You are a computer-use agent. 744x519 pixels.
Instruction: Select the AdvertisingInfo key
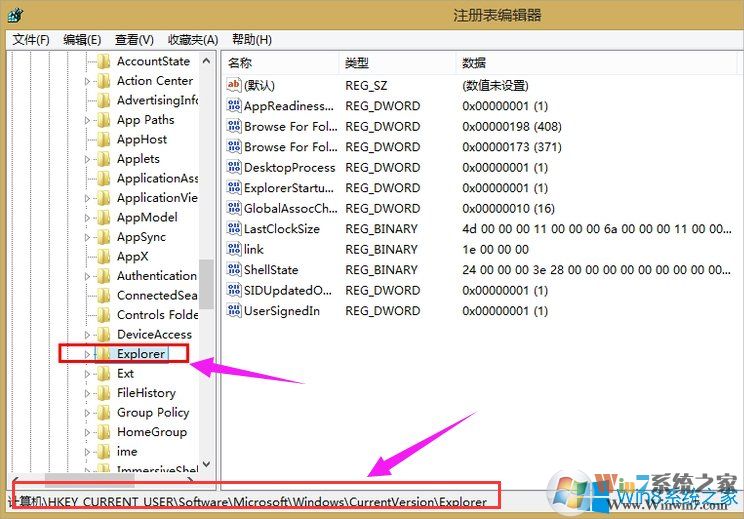158,100
